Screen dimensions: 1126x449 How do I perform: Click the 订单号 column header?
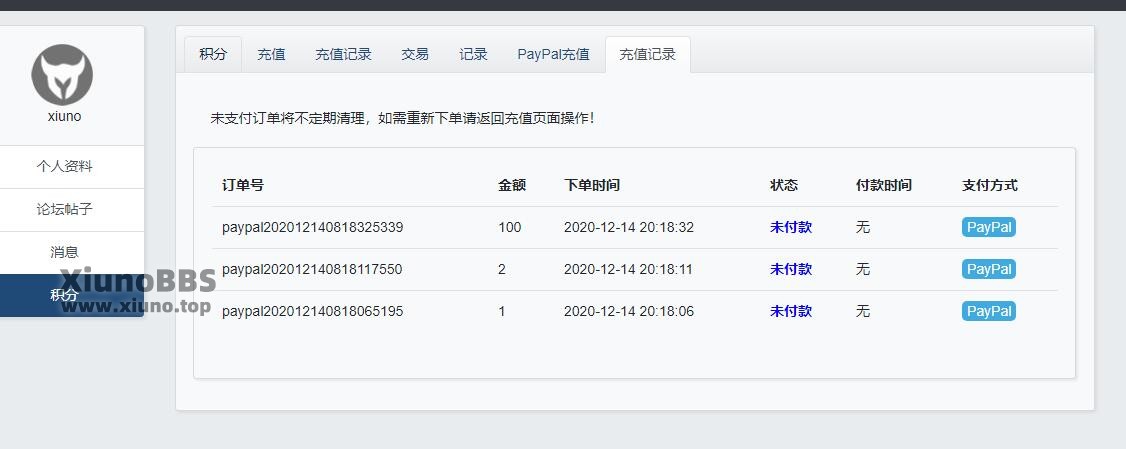(x=243, y=185)
